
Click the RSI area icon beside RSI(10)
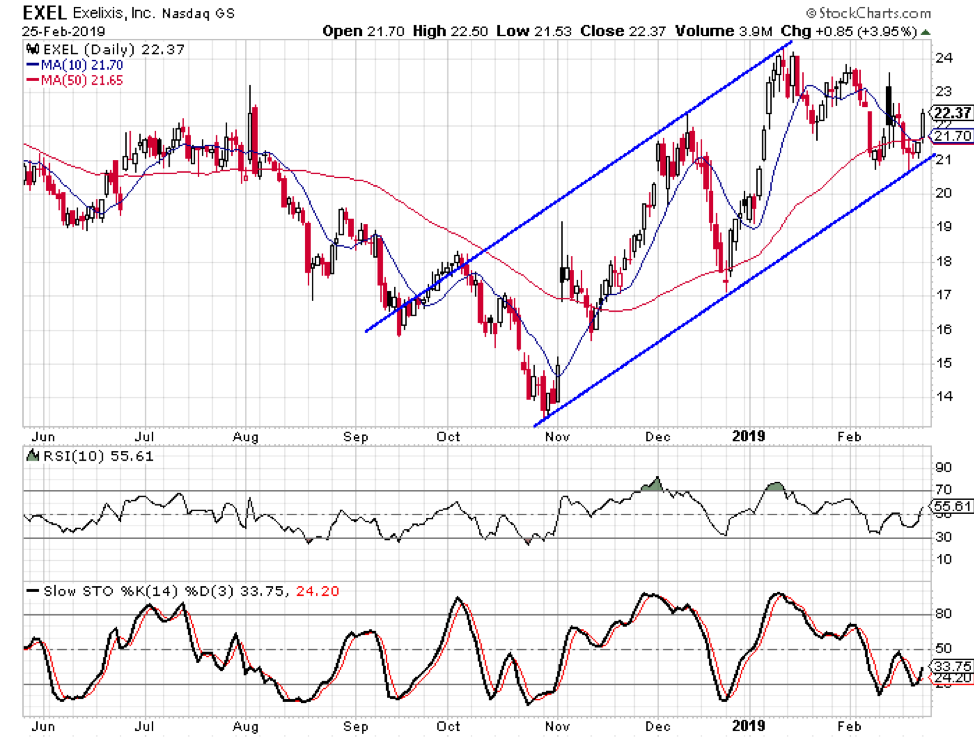tap(33, 455)
